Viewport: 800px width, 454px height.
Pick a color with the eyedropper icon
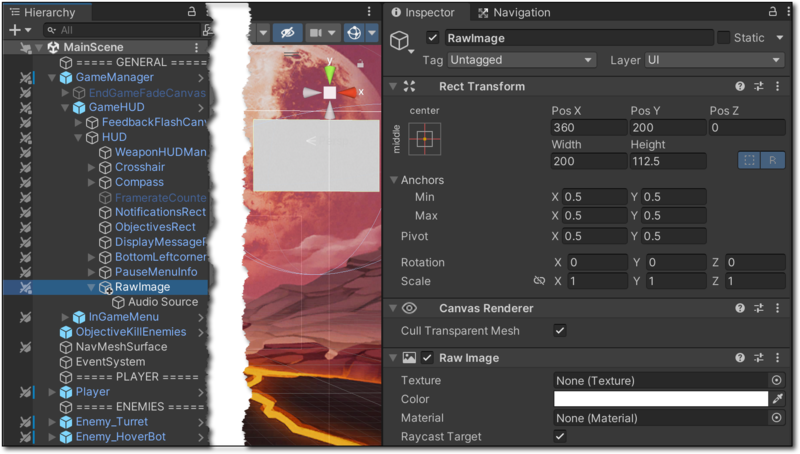click(776, 399)
